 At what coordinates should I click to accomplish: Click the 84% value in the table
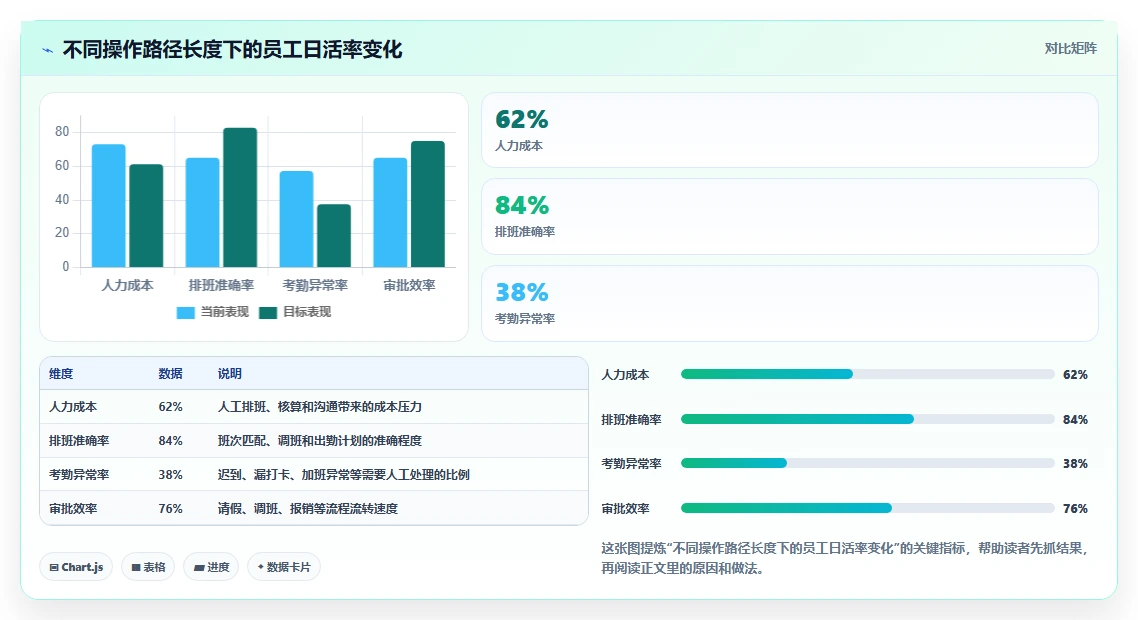pos(171,441)
